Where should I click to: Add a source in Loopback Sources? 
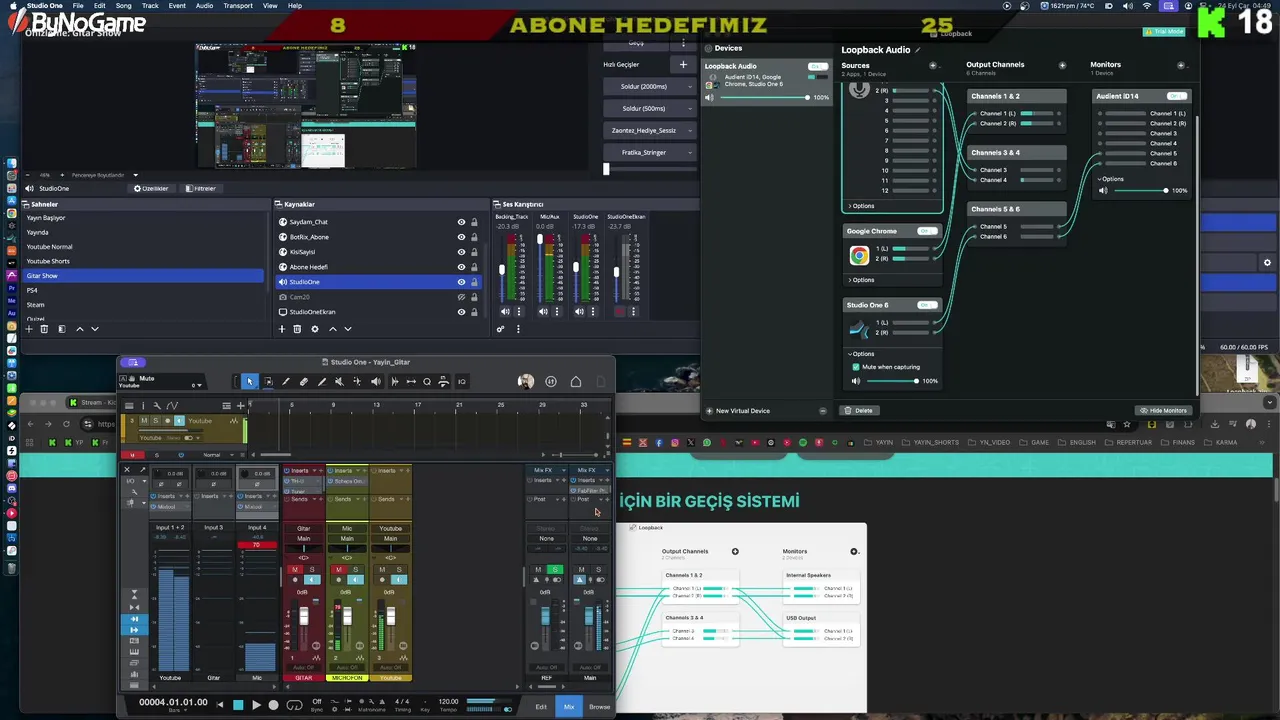(933, 65)
